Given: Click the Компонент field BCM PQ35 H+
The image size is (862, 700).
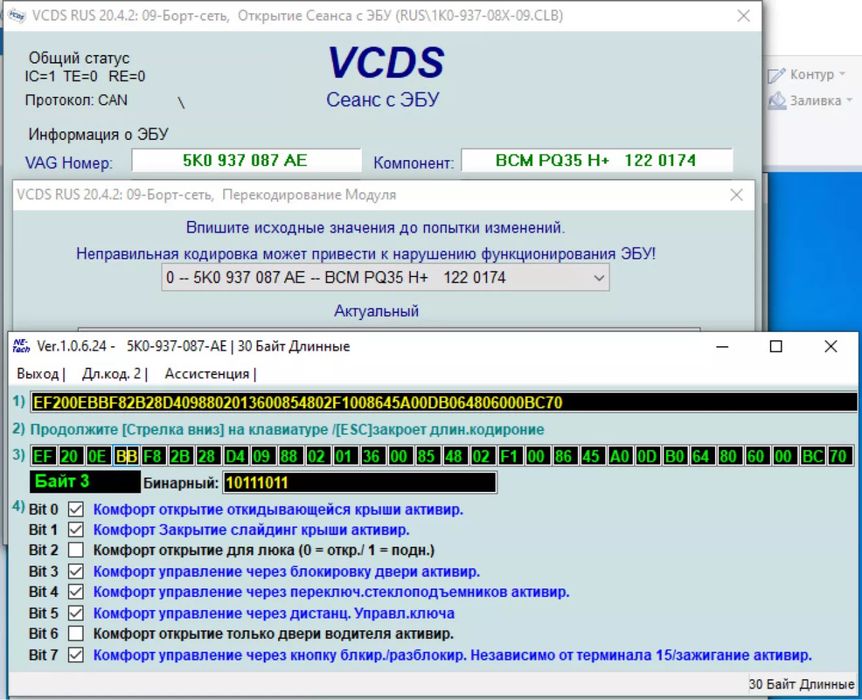Looking at the screenshot, I should tap(596, 161).
